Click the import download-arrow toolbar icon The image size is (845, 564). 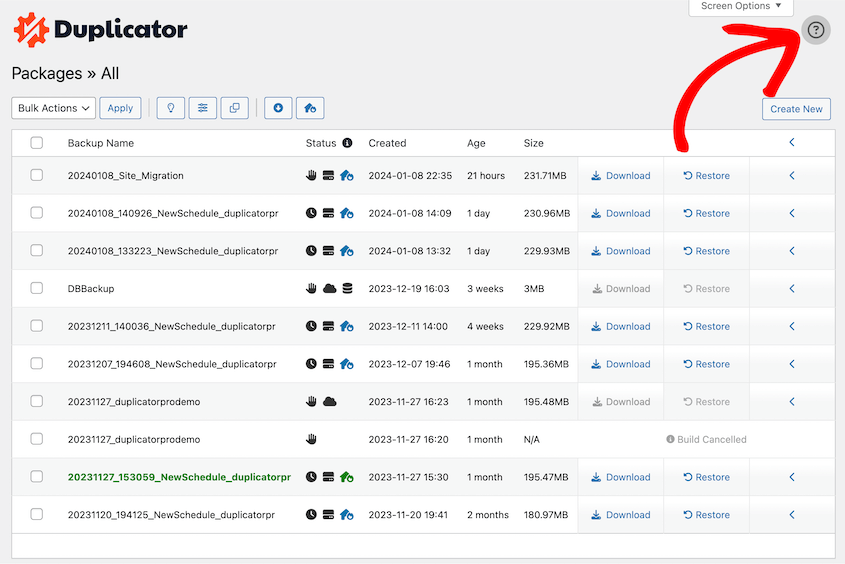pos(278,108)
